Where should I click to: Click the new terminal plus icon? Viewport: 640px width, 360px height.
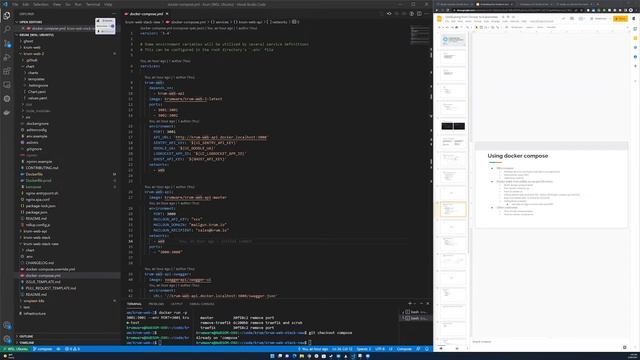(x=410, y=303)
